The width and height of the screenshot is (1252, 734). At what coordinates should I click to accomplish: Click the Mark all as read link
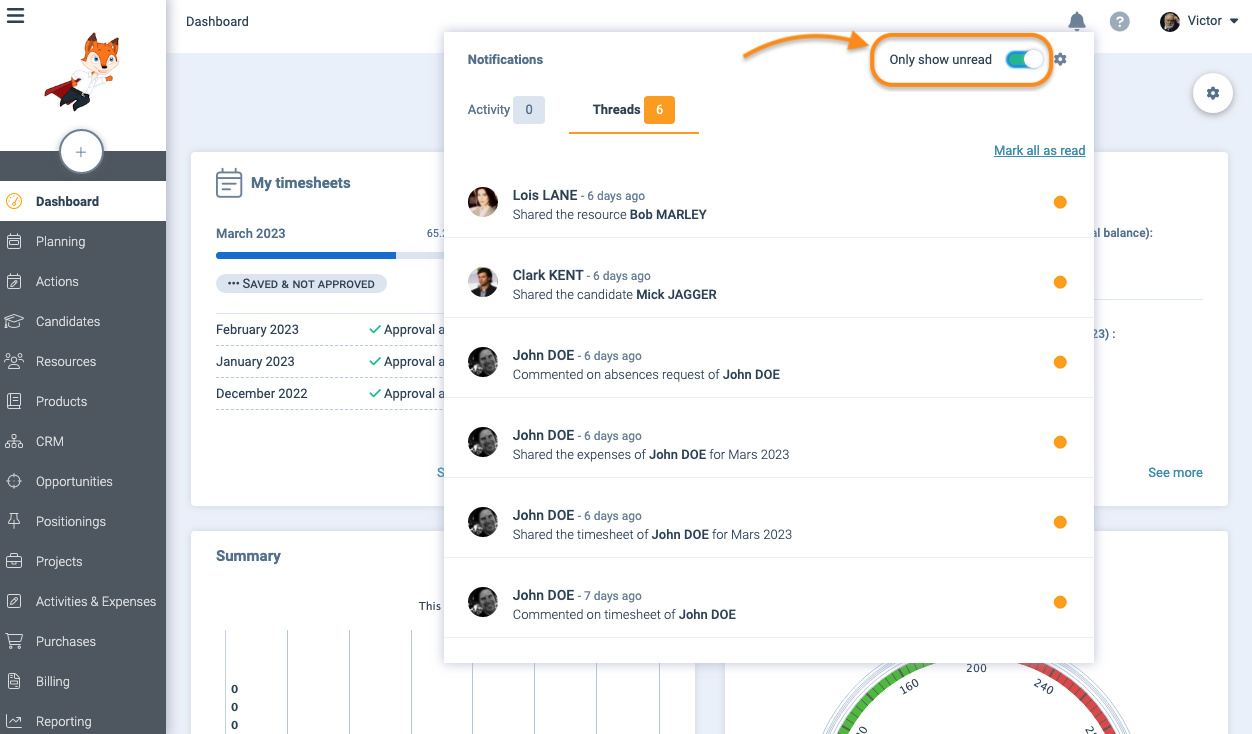1039,150
